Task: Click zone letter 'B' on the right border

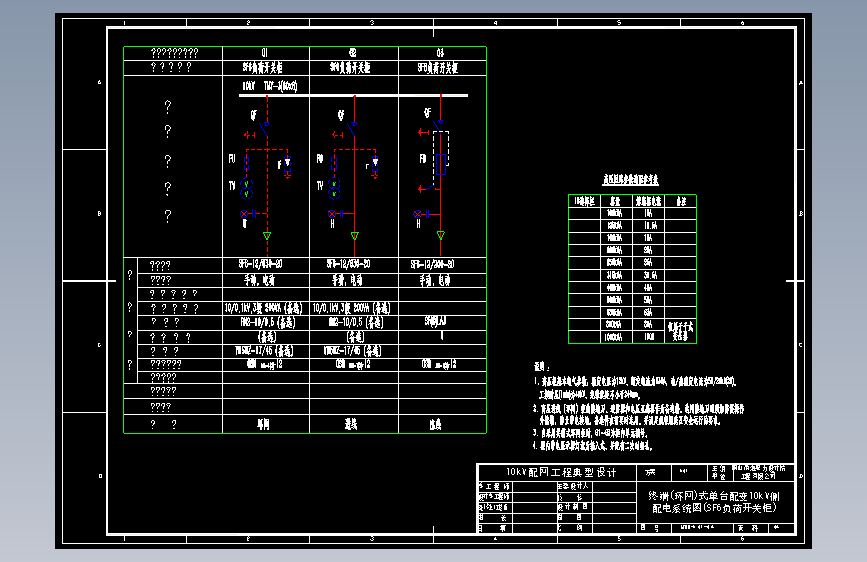Action: (x=801, y=214)
